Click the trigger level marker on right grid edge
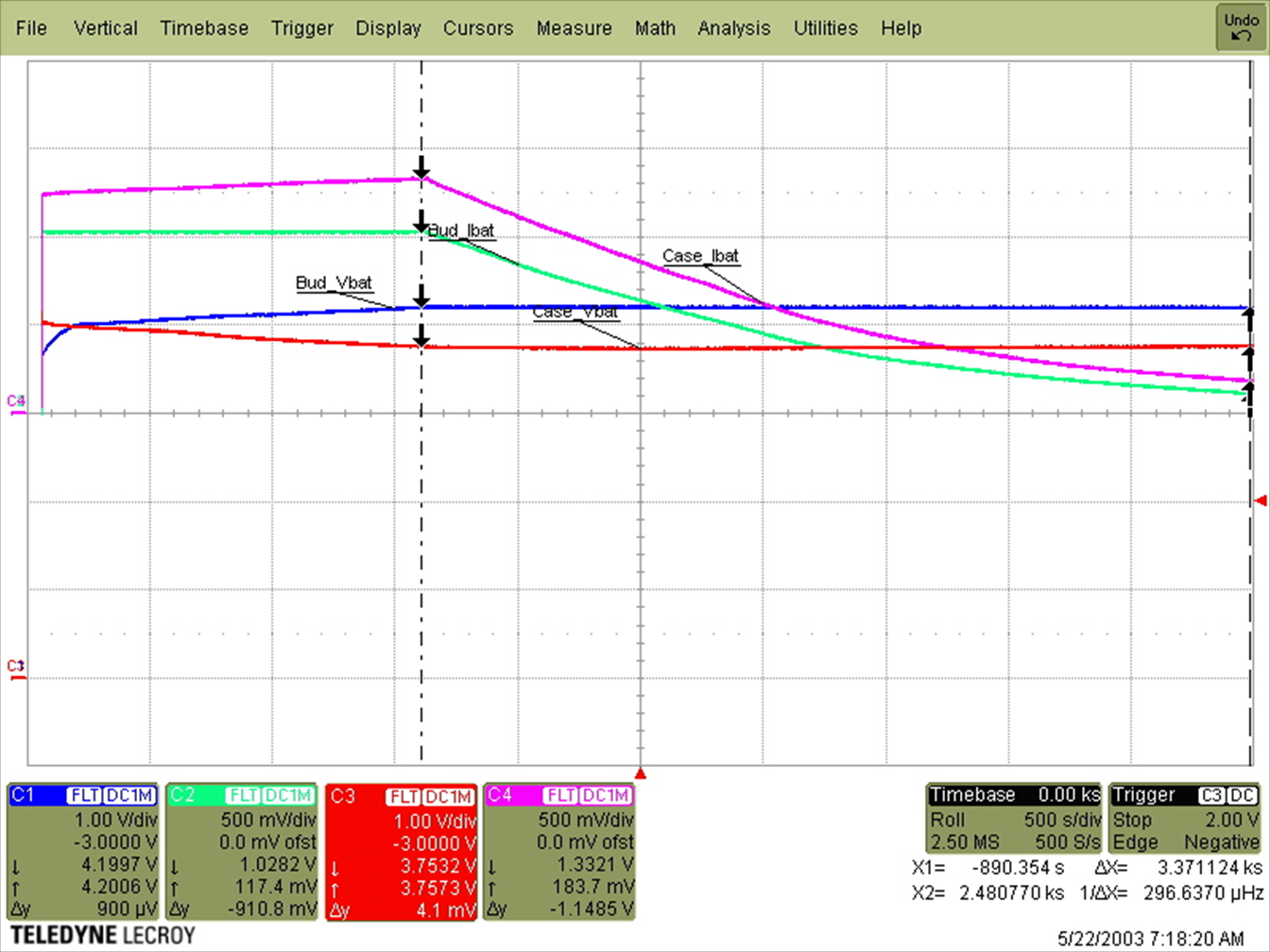The height and width of the screenshot is (952, 1270). pos(1261,501)
